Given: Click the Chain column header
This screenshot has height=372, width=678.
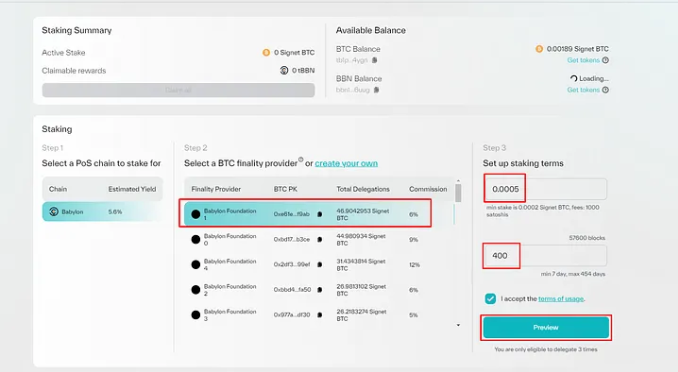Looking at the screenshot, I should (58, 189).
